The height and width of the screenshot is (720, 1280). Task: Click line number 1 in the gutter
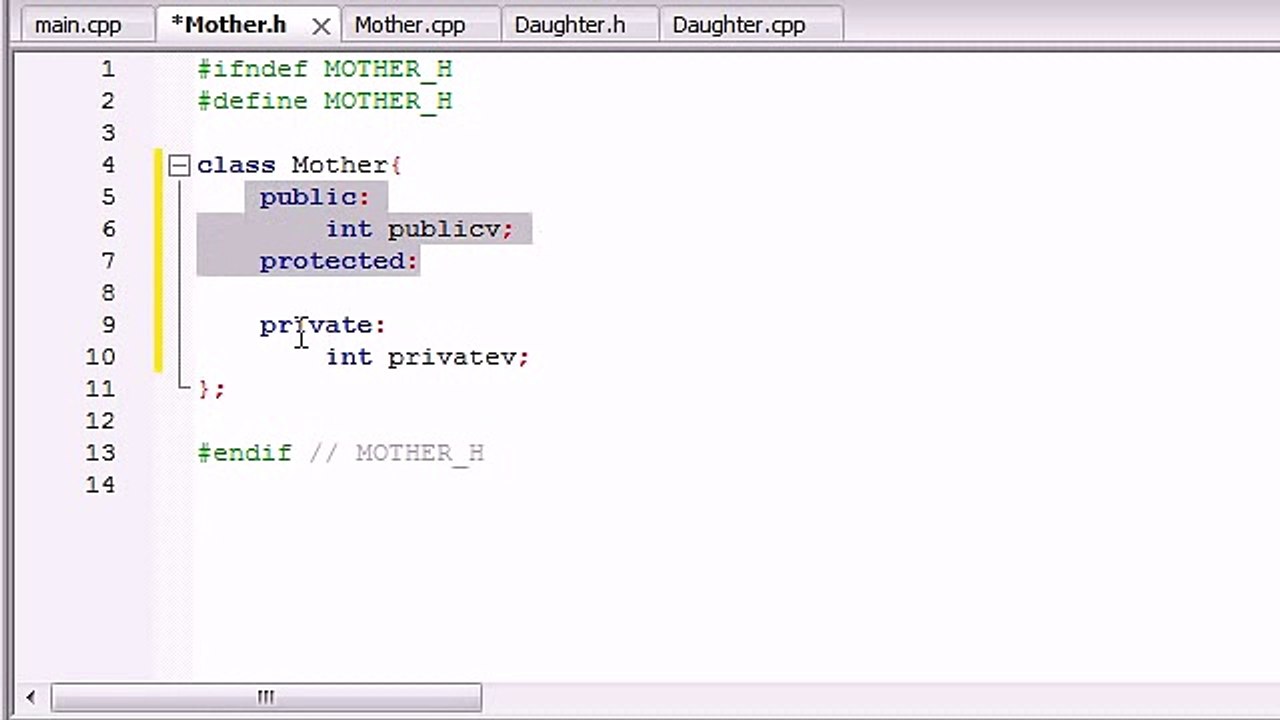click(x=107, y=69)
